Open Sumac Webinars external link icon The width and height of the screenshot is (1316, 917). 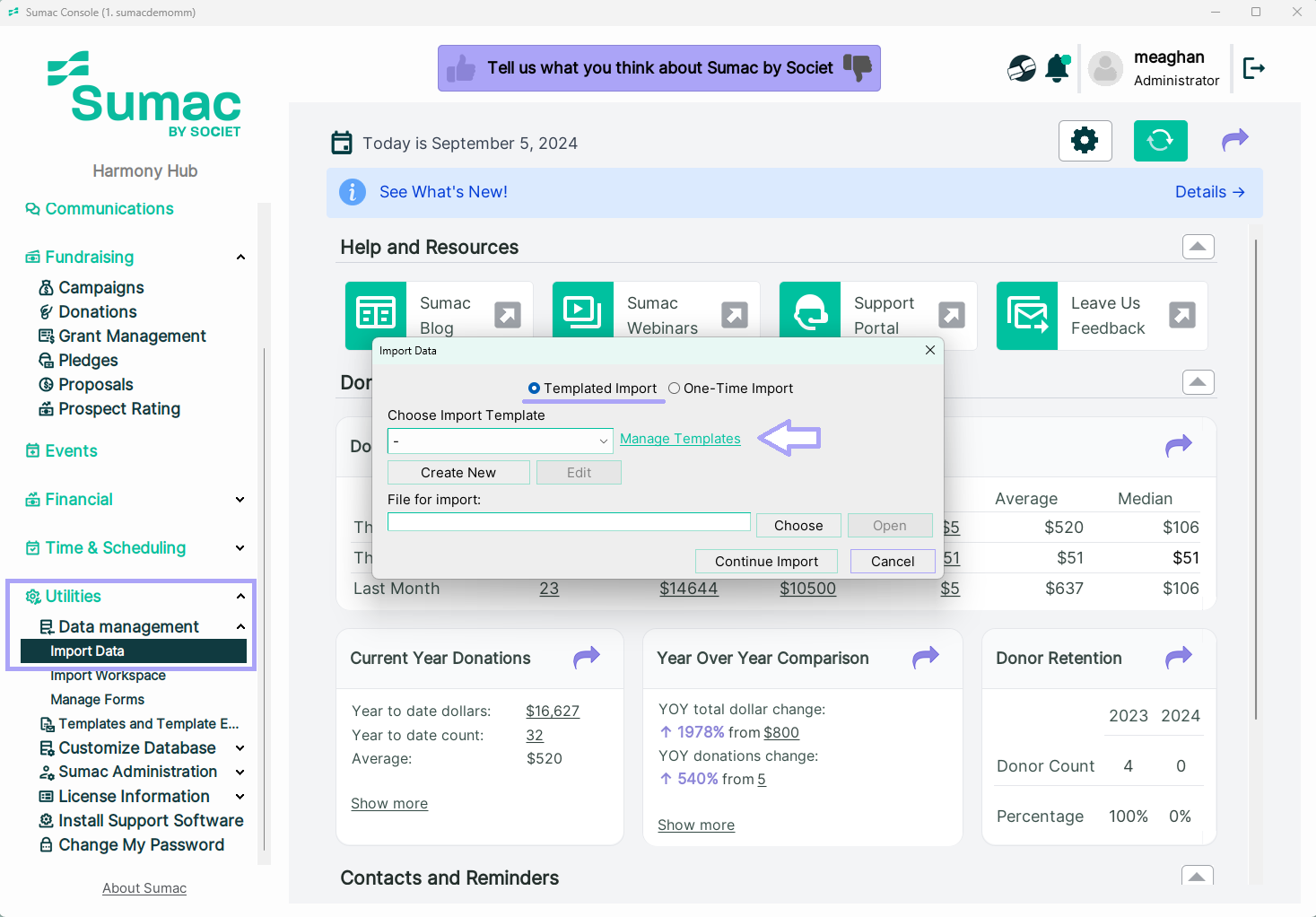(x=735, y=315)
